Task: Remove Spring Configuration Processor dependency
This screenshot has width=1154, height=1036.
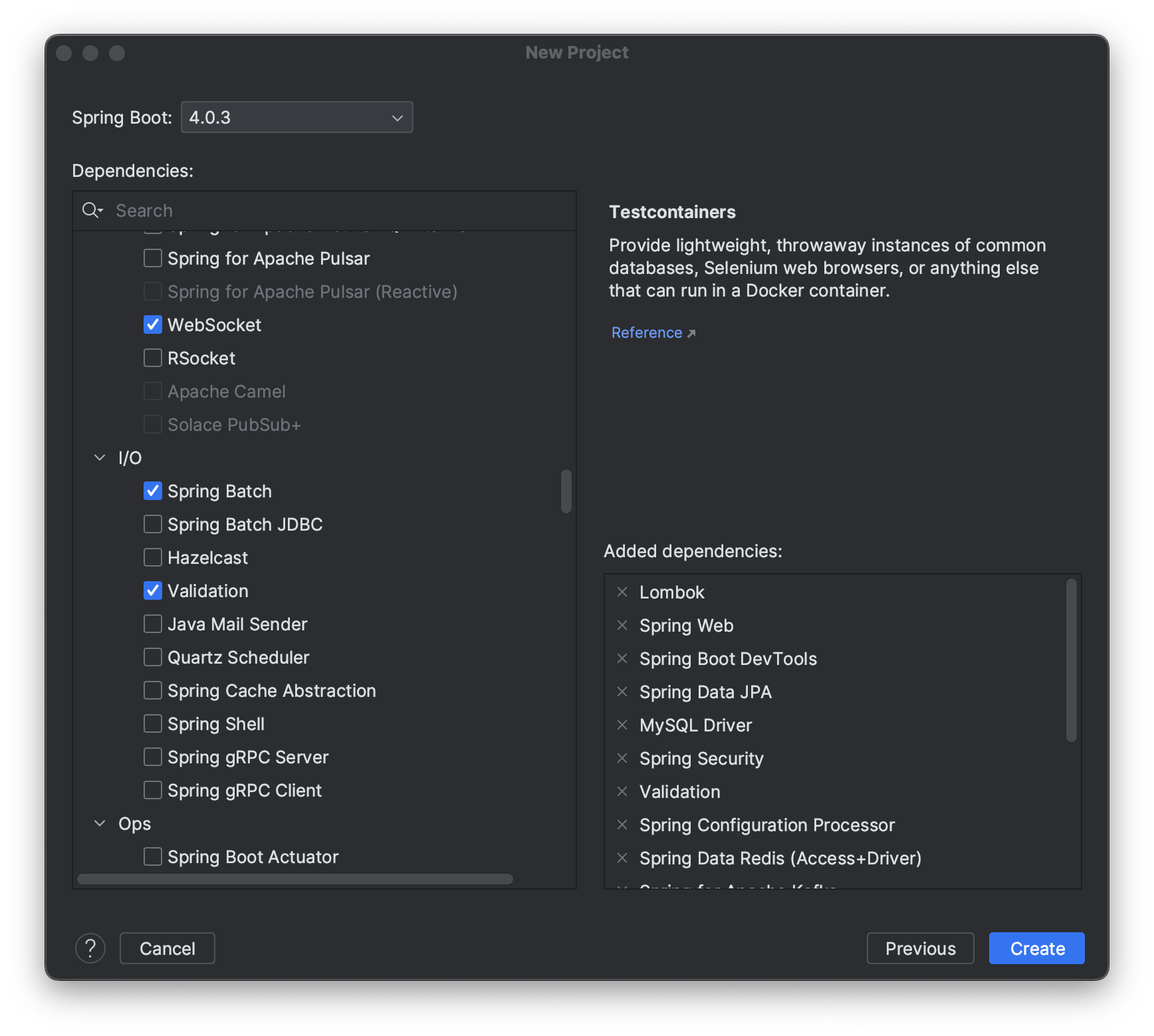Action: click(622, 825)
